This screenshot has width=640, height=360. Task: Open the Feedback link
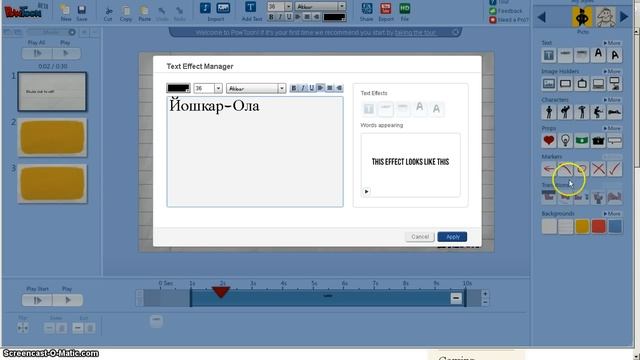(510, 11)
